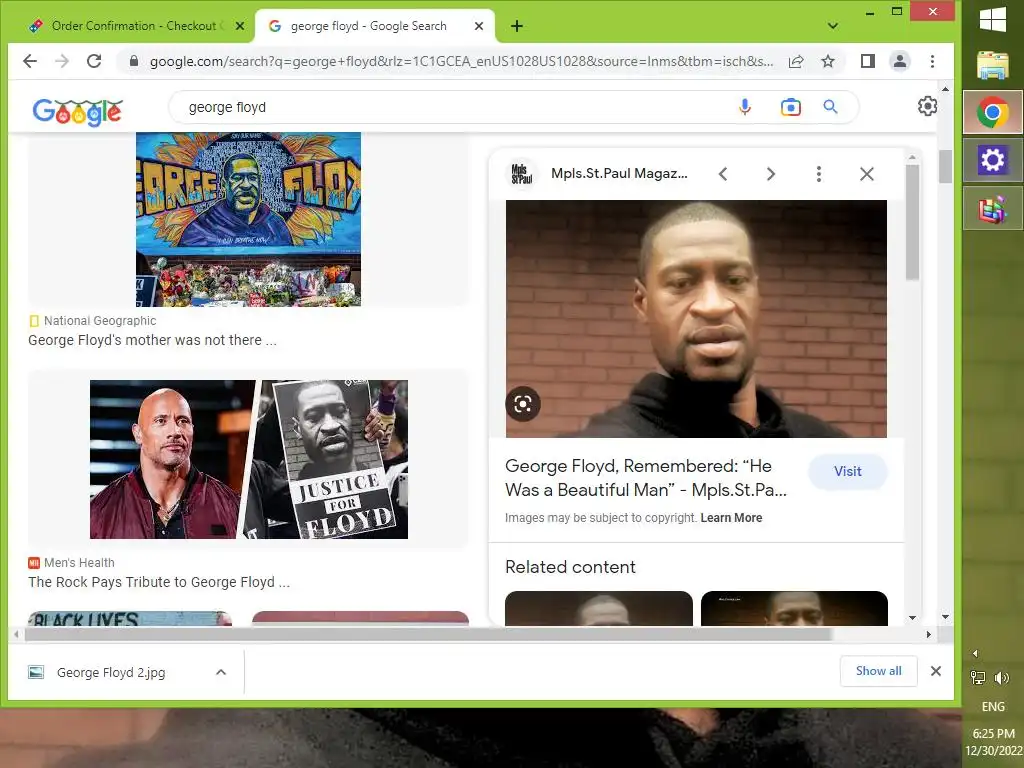Click the address bar URL field
Viewport: 1024px width, 768px height.
[x=461, y=61]
